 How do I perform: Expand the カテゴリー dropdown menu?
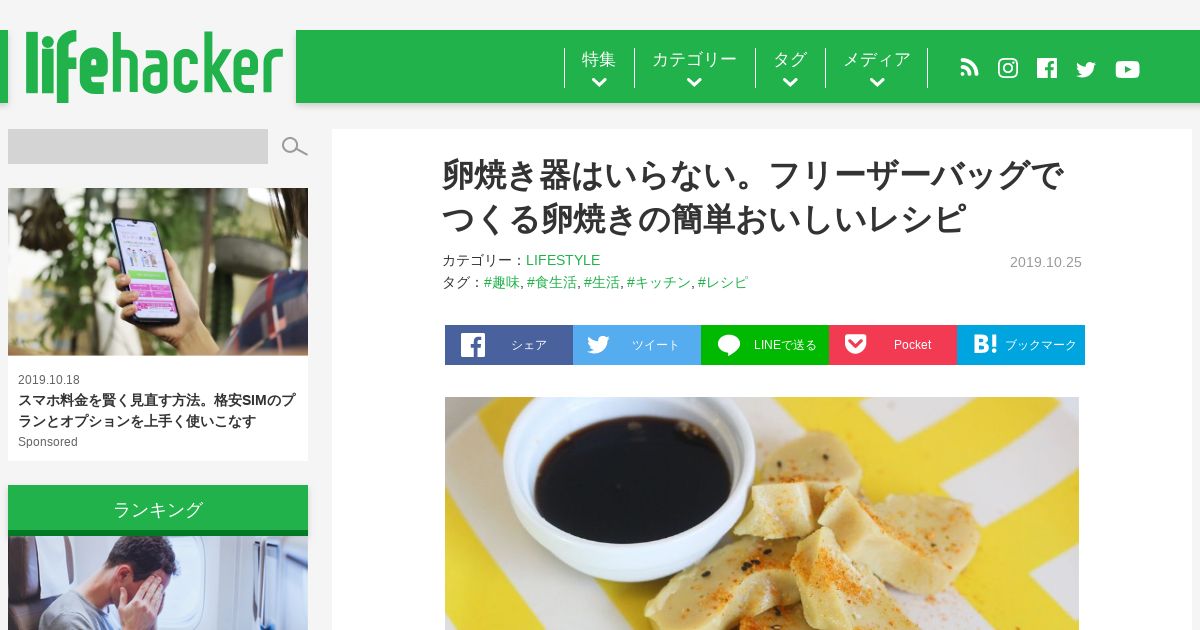click(x=694, y=68)
